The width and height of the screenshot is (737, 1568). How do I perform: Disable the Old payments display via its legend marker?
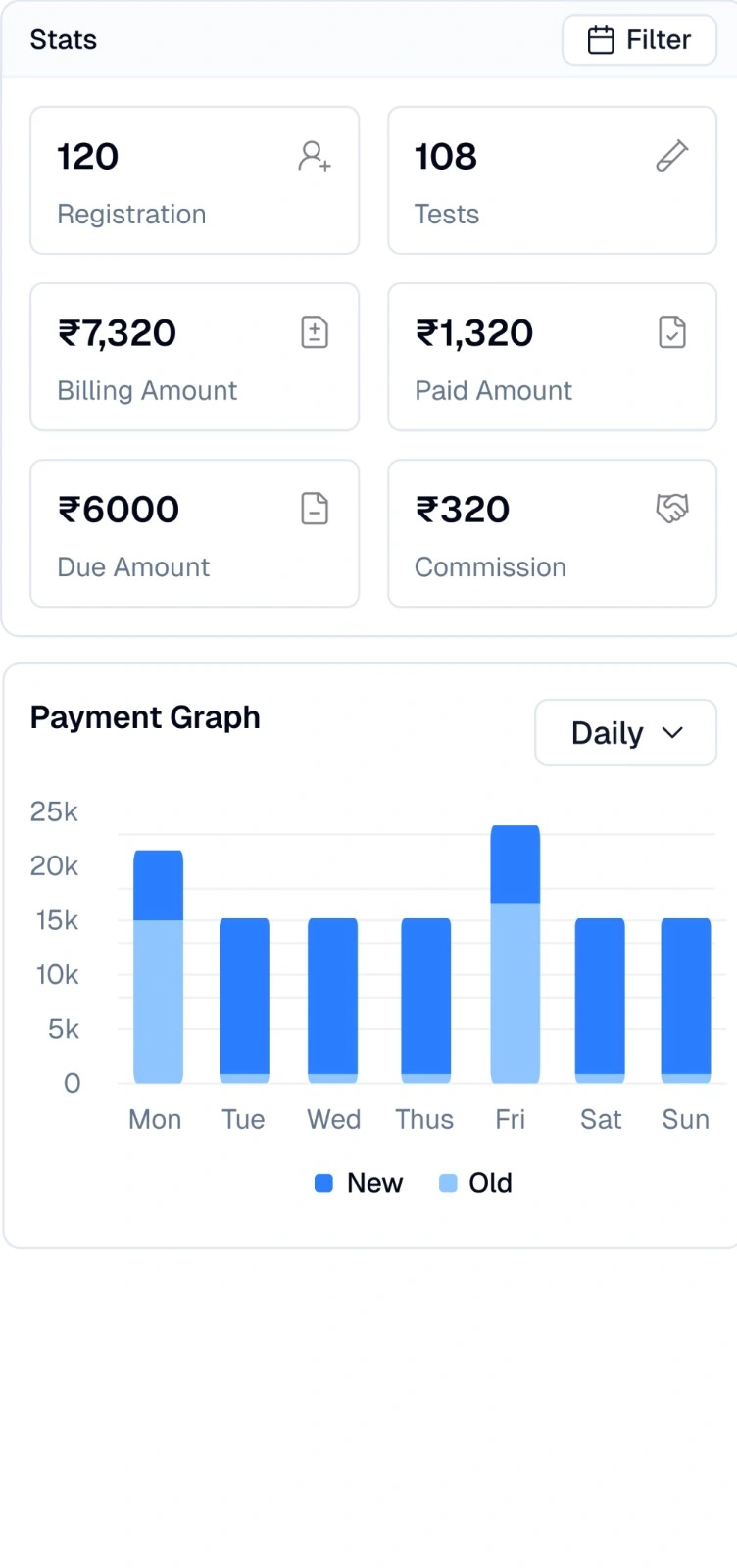pos(449,1183)
